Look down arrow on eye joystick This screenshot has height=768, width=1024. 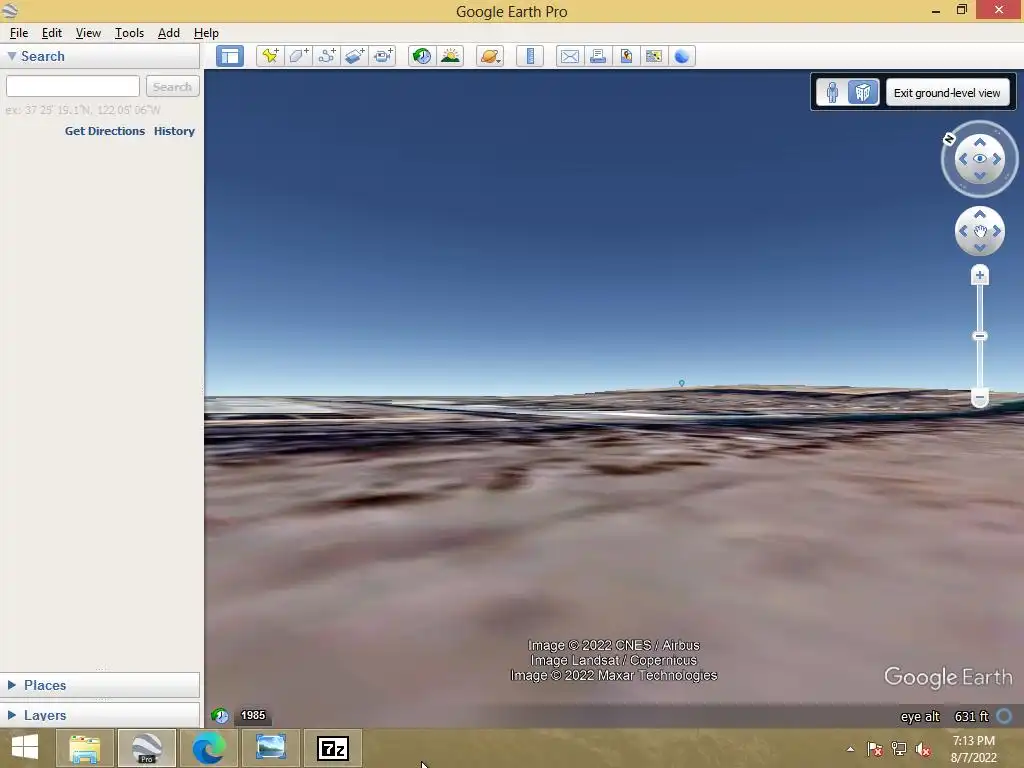980,176
